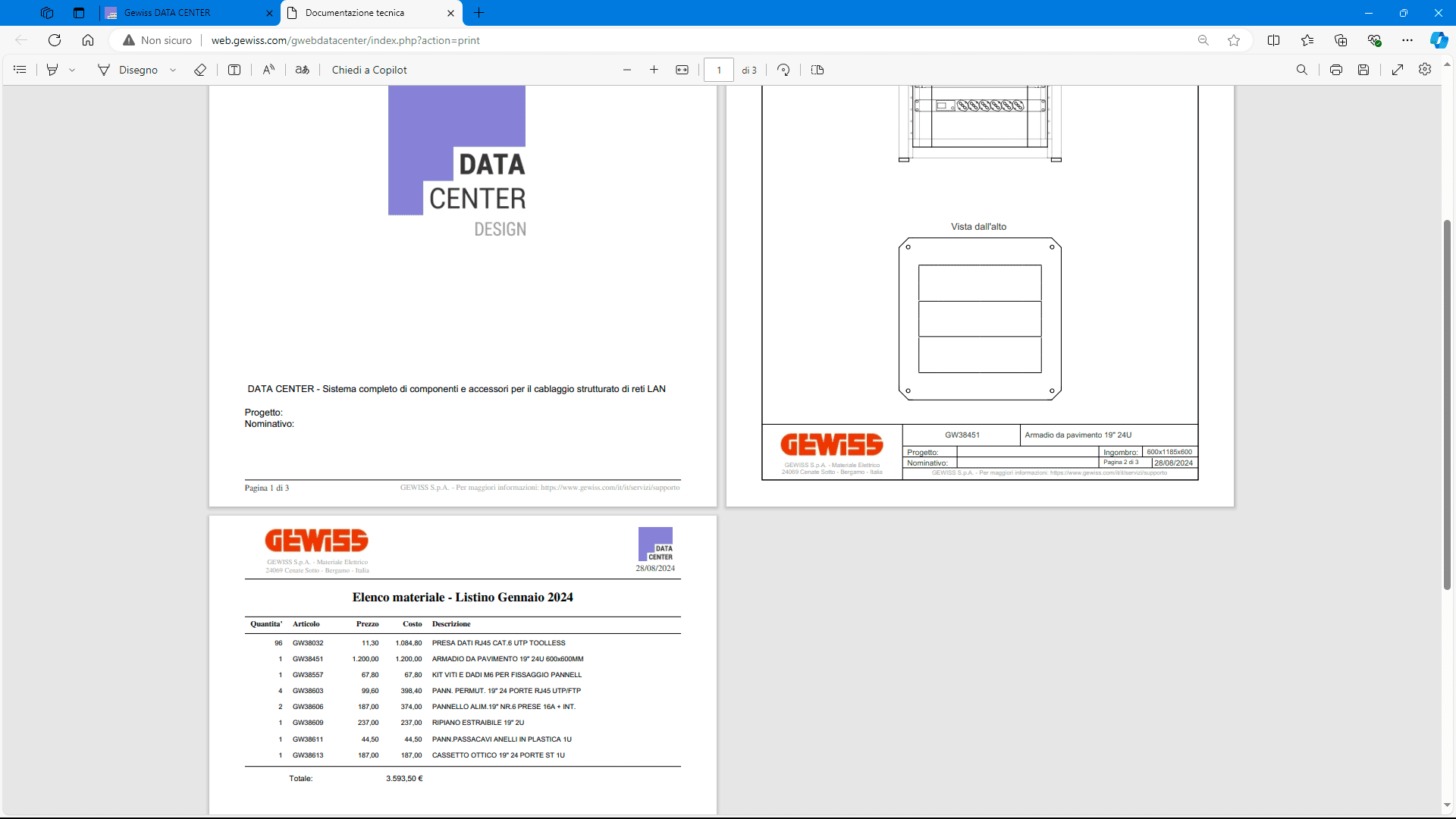Open browser essentials heart icon
Screen dimensions: 1456x819
pyautogui.click(x=1374, y=40)
